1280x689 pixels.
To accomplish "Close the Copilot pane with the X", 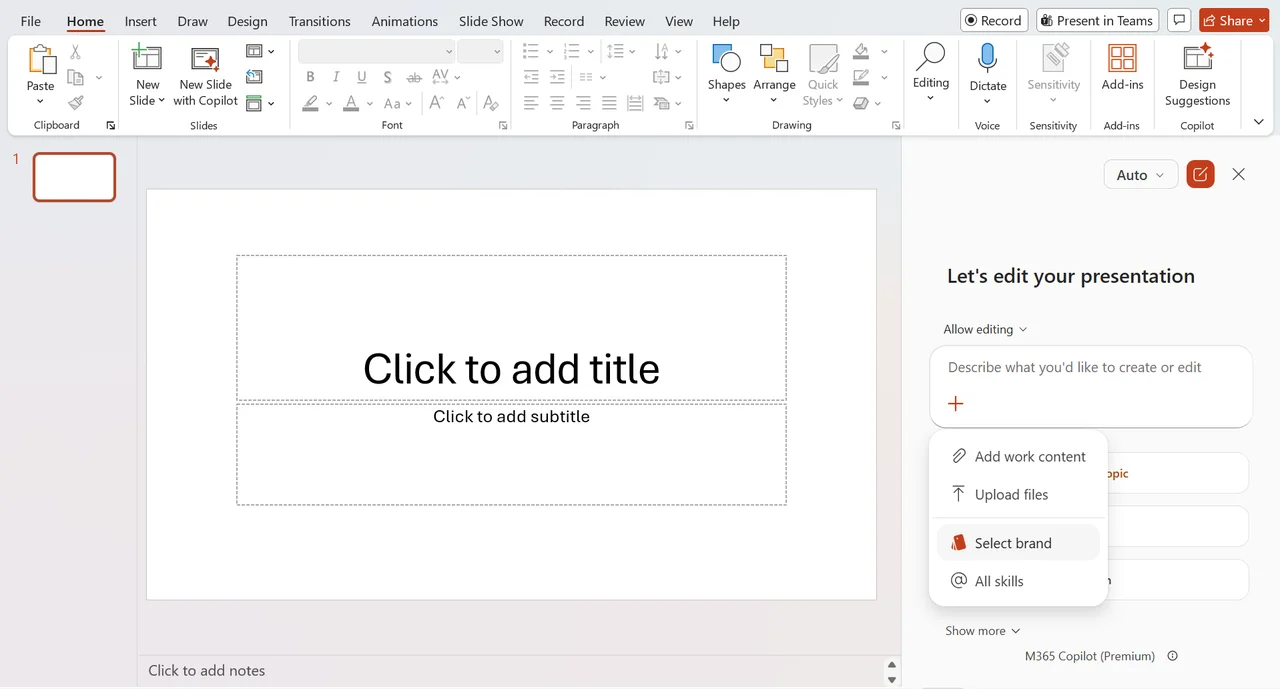I will 1238,174.
